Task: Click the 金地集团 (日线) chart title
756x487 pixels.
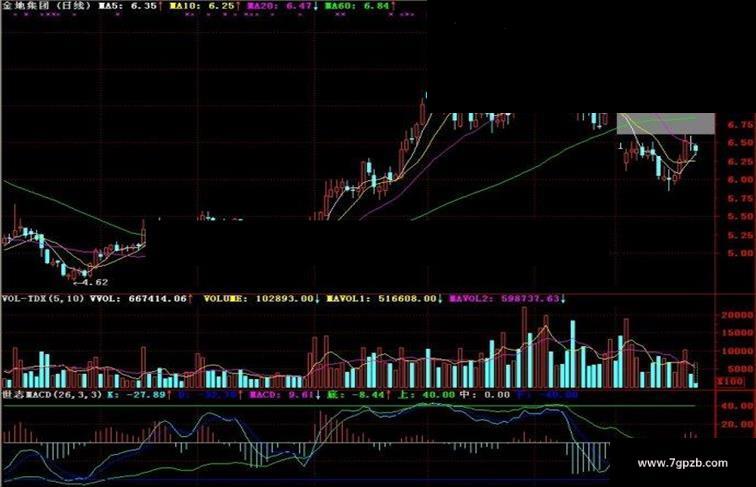Action: pos(46,6)
